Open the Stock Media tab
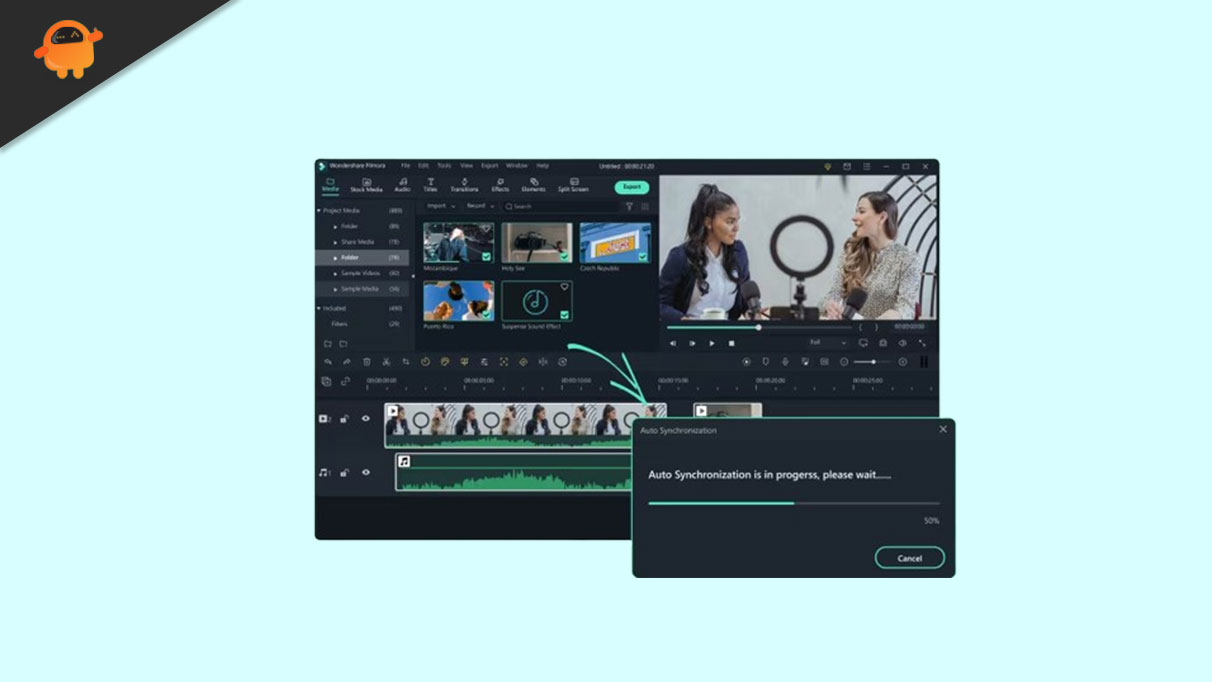This screenshot has height=682, width=1212. pos(366,185)
